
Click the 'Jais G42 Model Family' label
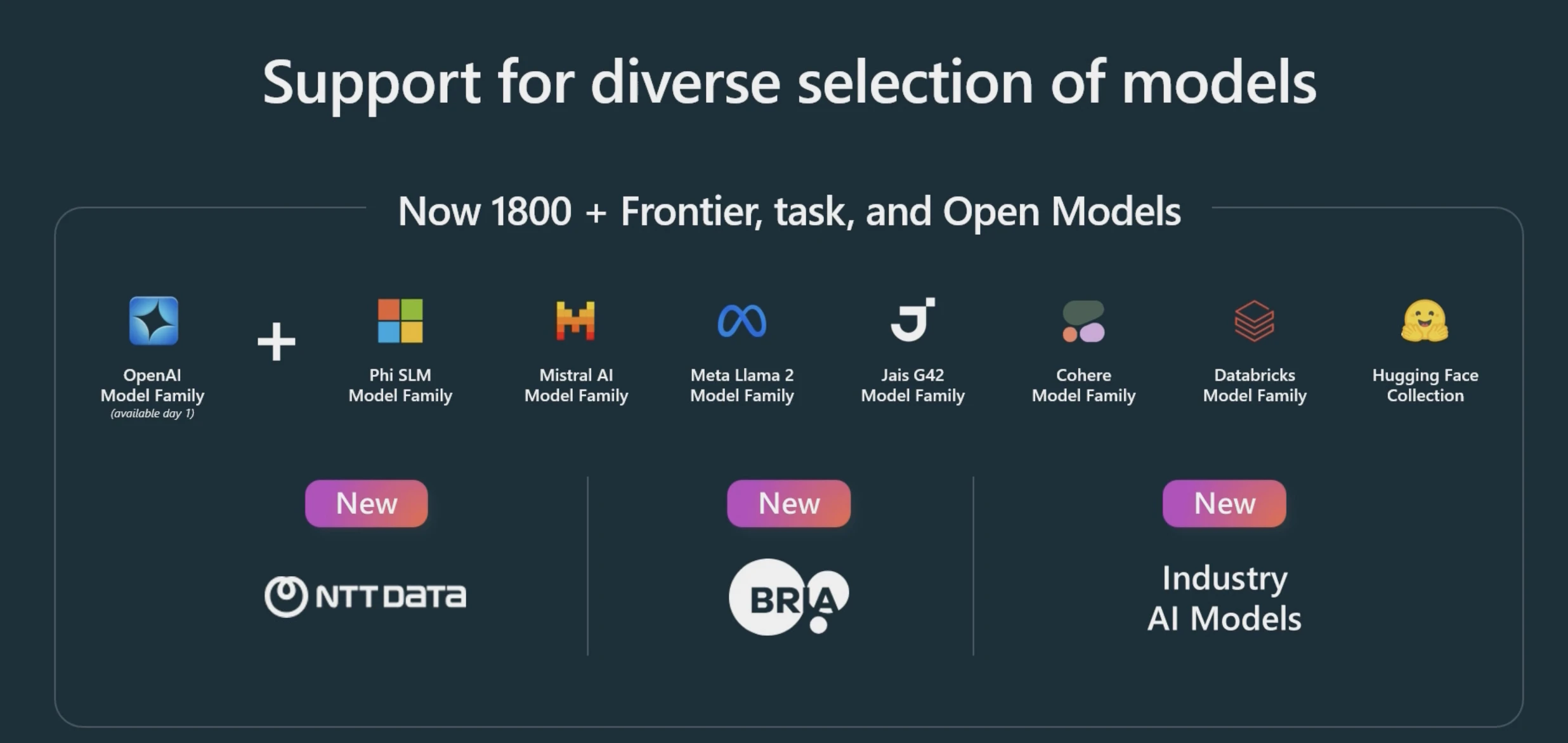913,385
